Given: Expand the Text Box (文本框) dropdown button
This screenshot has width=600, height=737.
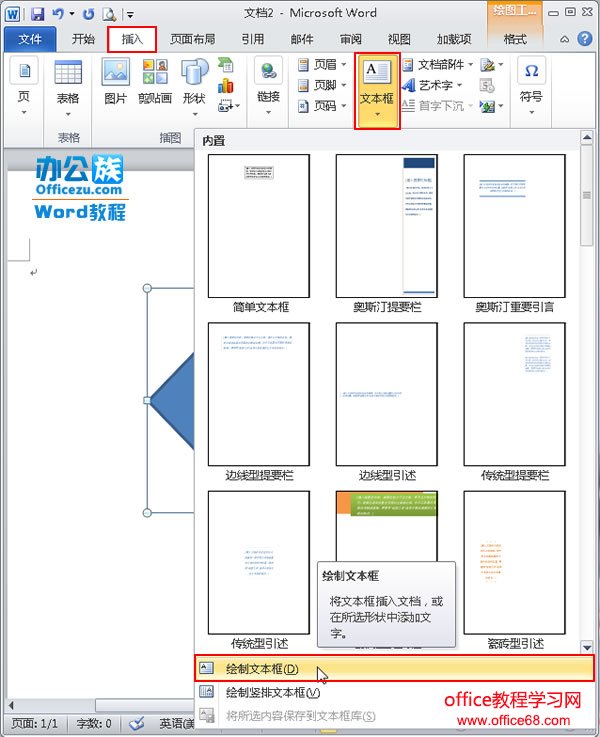Looking at the screenshot, I should [x=377, y=91].
